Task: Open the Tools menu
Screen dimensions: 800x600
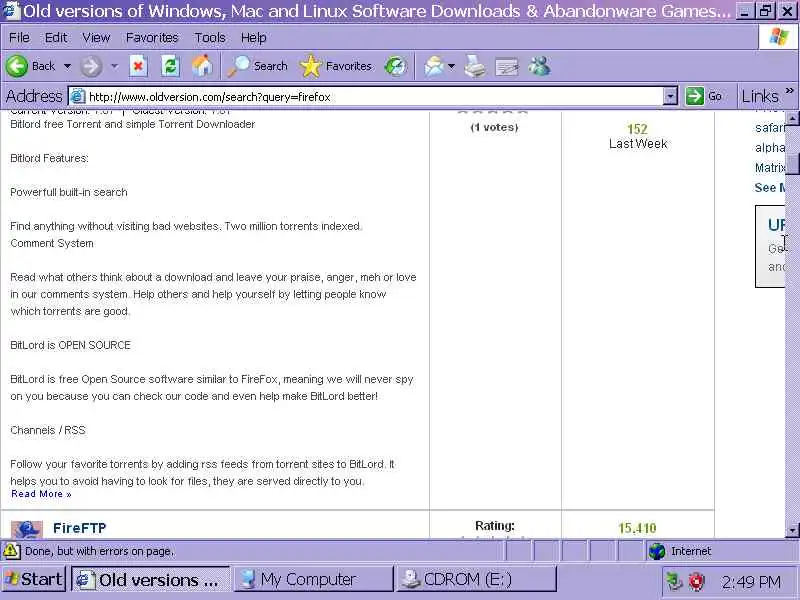Action: 210,38
